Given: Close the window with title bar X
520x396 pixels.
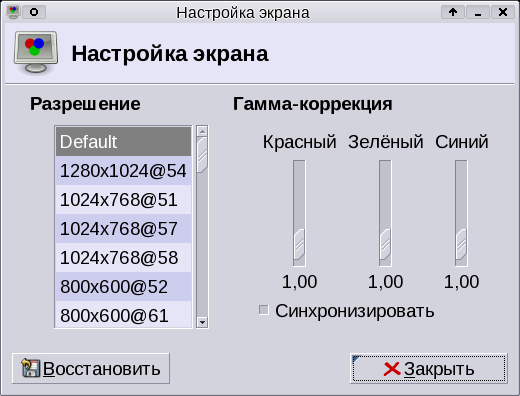Looking at the screenshot, I should [503, 12].
